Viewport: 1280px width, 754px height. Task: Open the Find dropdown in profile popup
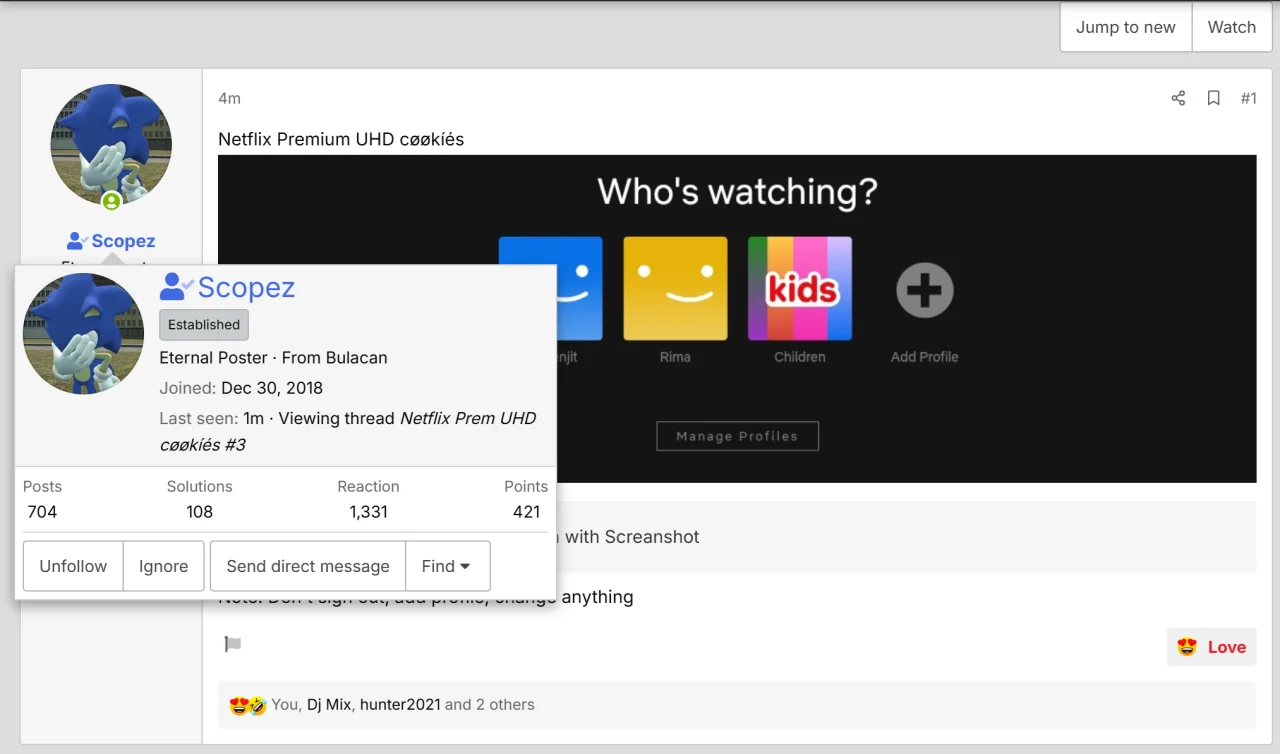click(x=447, y=566)
